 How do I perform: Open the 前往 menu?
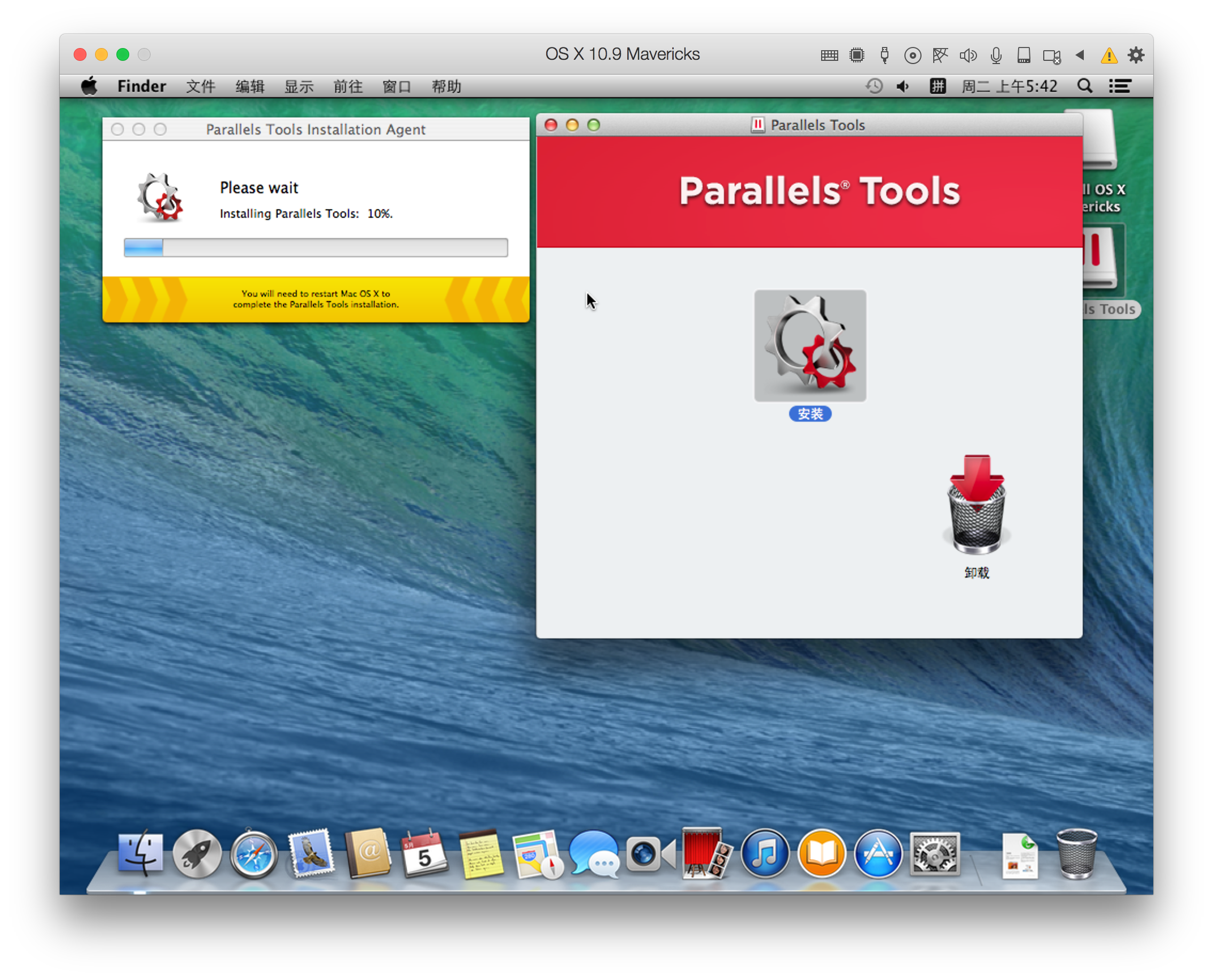348,86
